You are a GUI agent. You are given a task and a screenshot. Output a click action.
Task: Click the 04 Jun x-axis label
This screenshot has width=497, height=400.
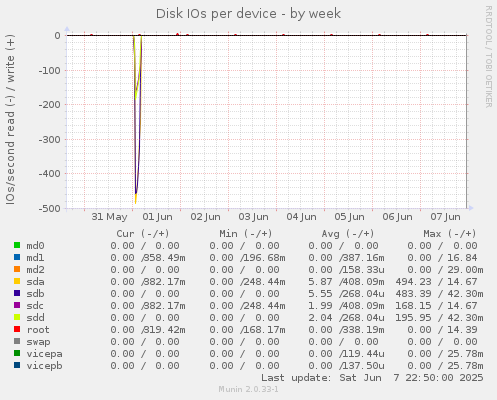tap(301, 217)
